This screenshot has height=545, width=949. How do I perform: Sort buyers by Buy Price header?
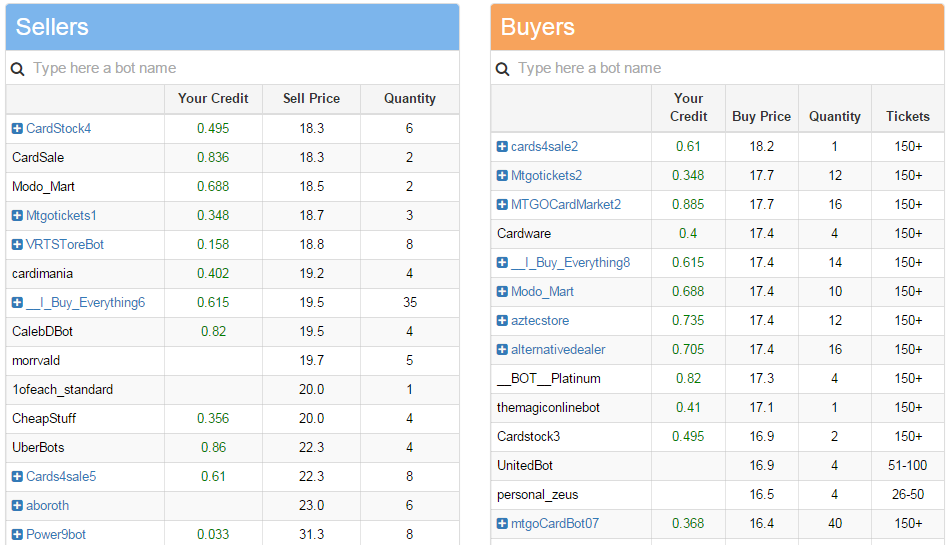(x=761, y=116)
